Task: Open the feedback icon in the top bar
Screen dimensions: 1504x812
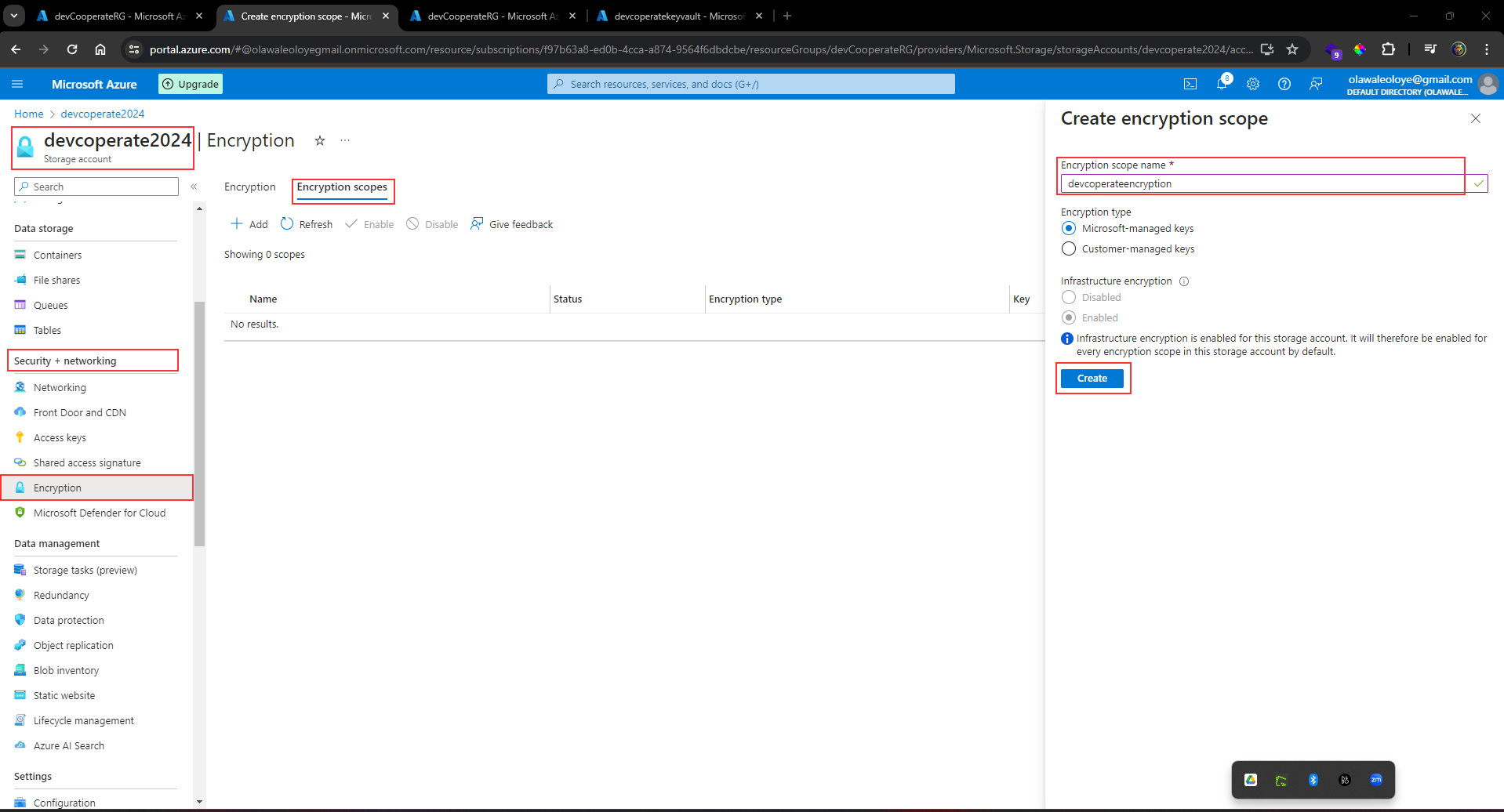Action: tap(1316, 84)
